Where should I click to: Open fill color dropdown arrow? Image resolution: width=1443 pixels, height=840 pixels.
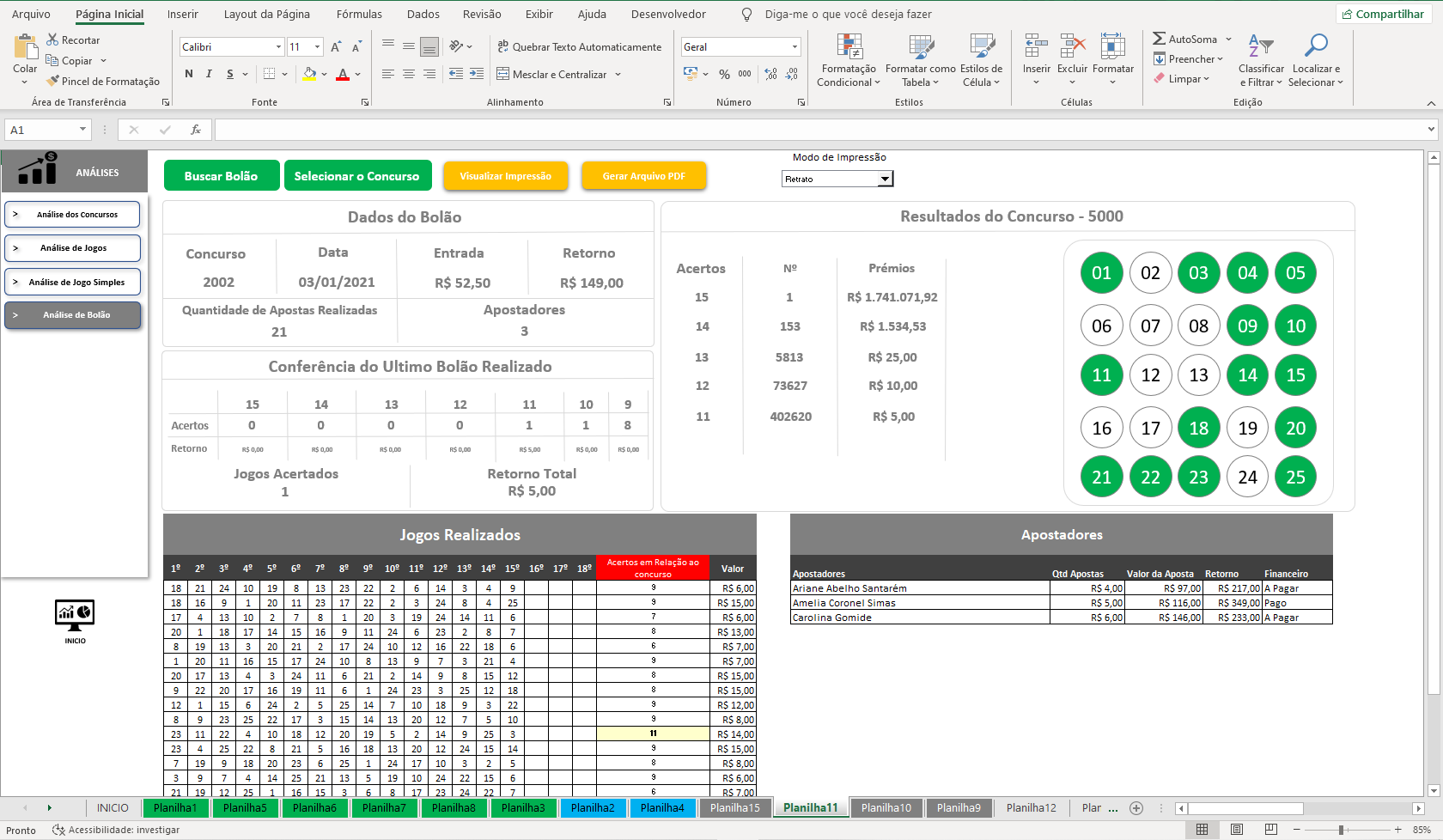tap(324, 74)
